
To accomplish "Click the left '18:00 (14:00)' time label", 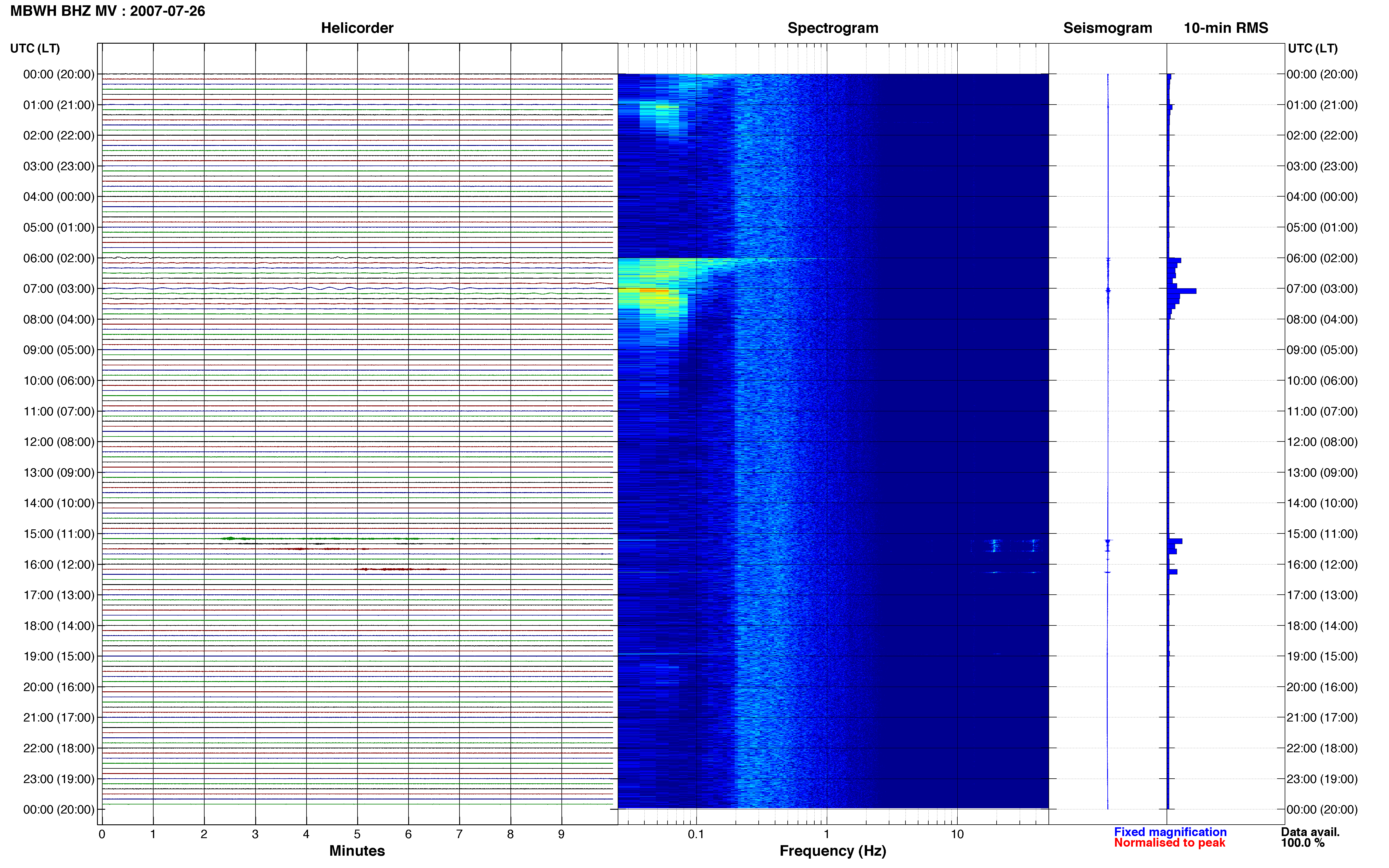I will pyautogui.click(x=59, y=626).
